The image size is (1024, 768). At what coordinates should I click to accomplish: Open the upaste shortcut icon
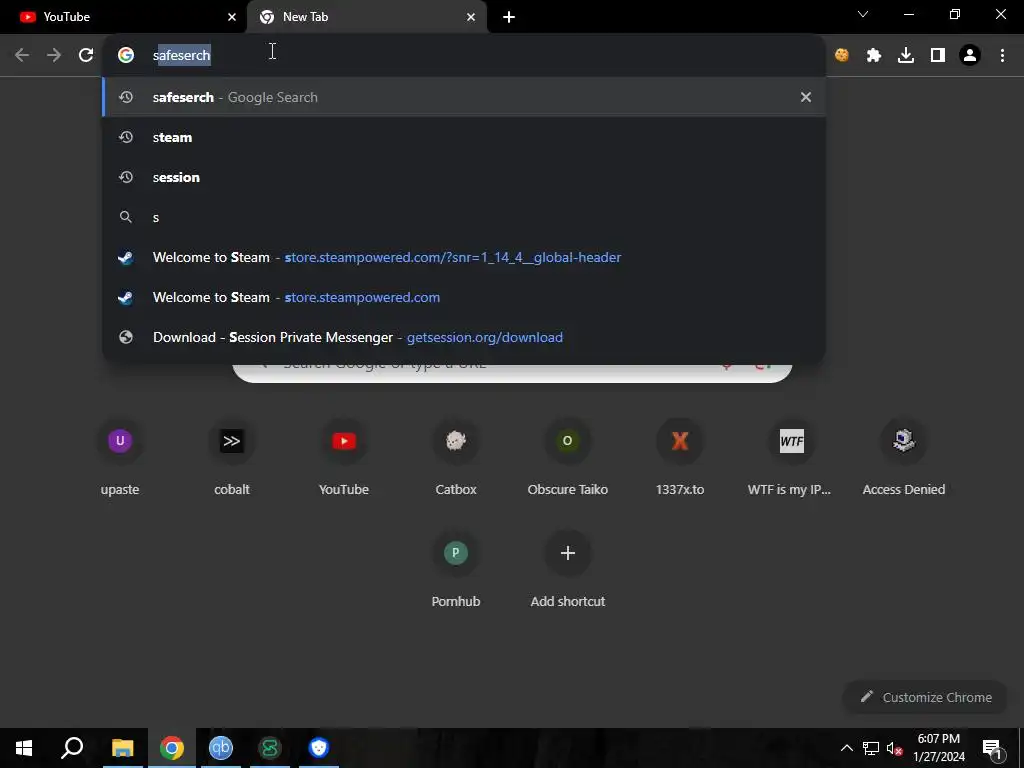click(120, 441)
